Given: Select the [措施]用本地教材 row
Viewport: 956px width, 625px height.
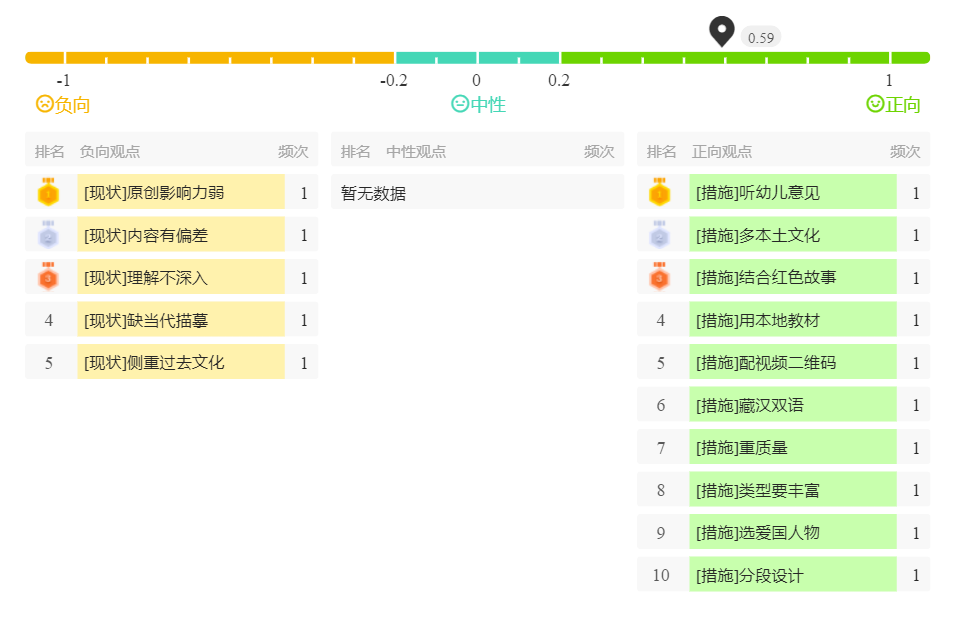Looking at the screenshot, I should (783, 320).
